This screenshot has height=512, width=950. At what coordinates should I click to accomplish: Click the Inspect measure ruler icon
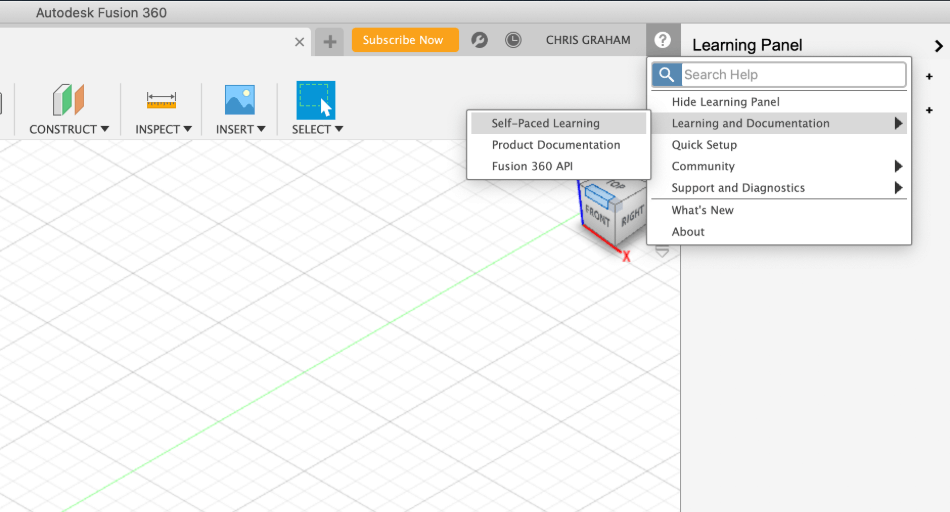(x=161, y=101)
